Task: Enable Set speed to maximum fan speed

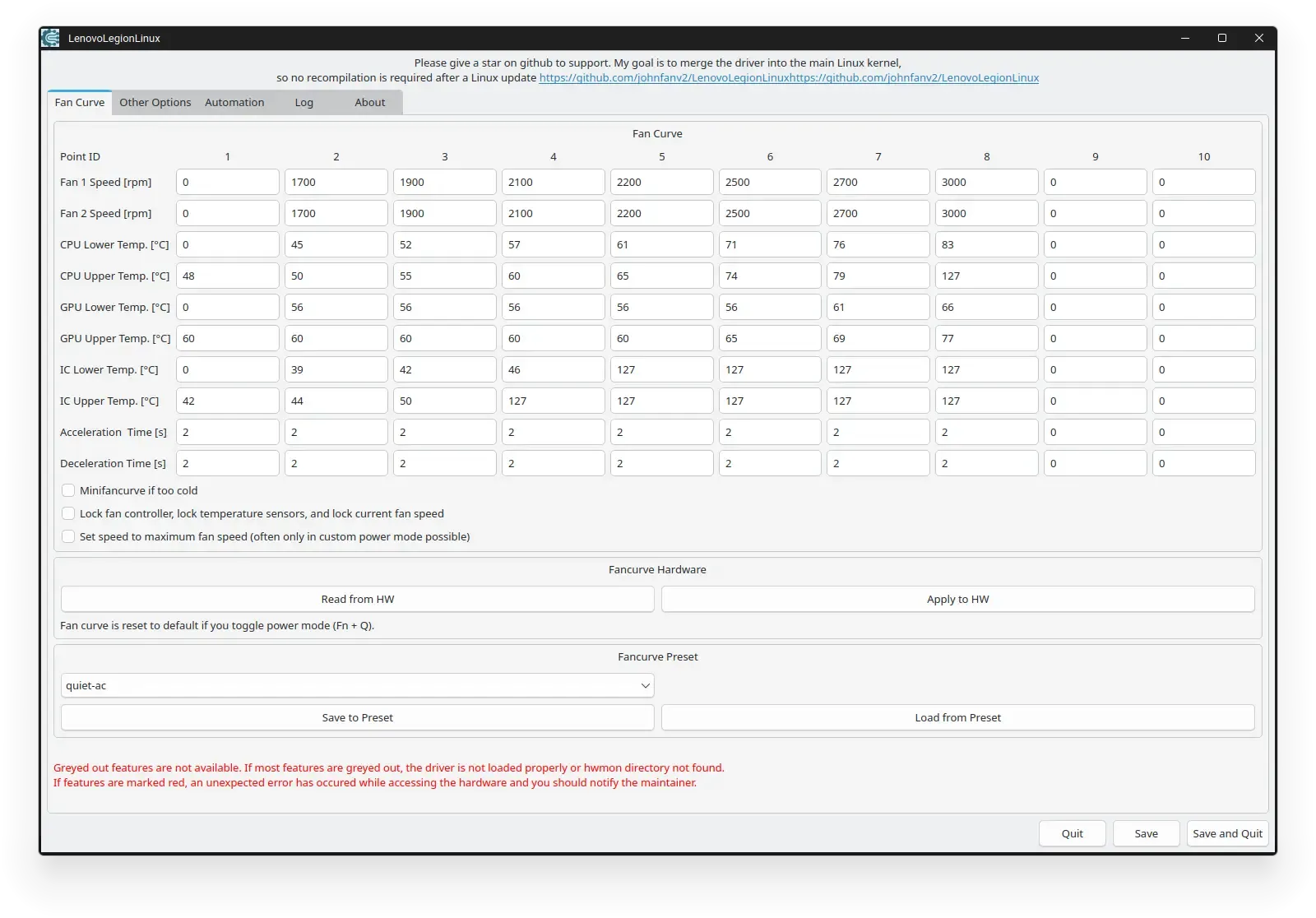Action: (x=68, y=536)
